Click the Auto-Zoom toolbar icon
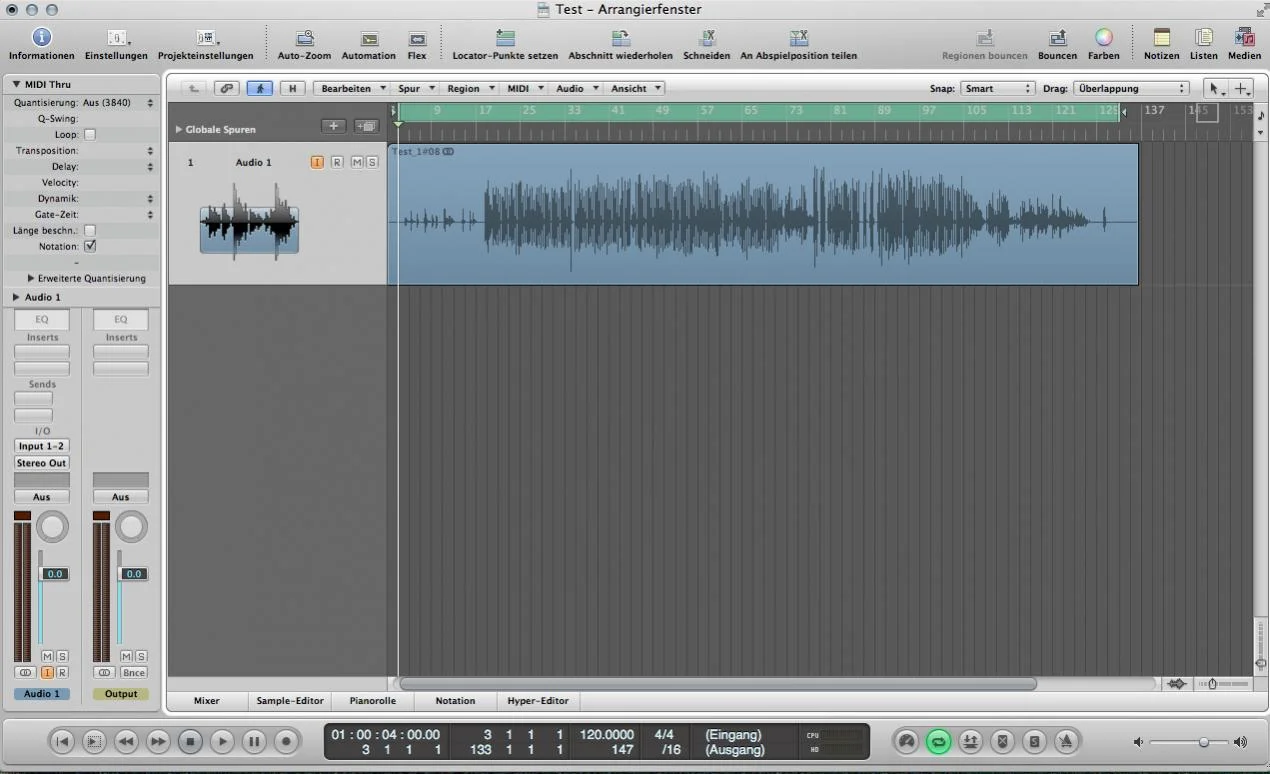 304,39
